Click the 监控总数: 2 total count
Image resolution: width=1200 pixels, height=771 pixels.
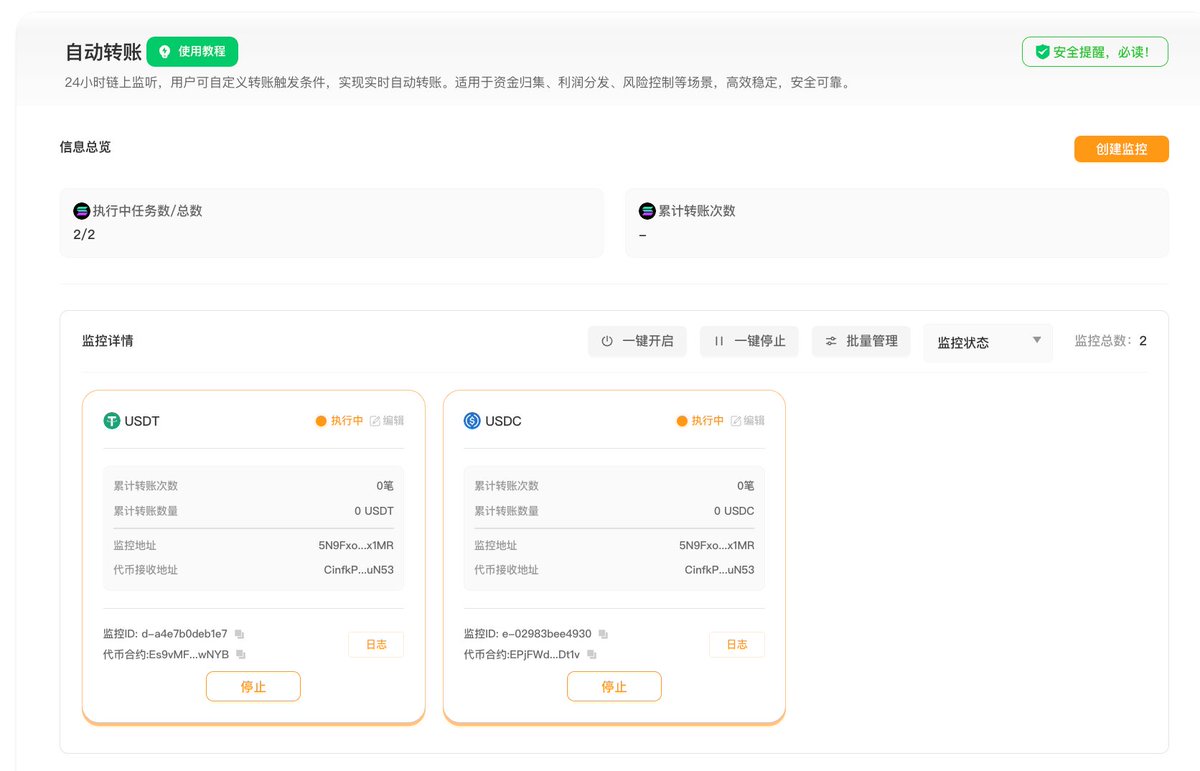click(1110, 341)
